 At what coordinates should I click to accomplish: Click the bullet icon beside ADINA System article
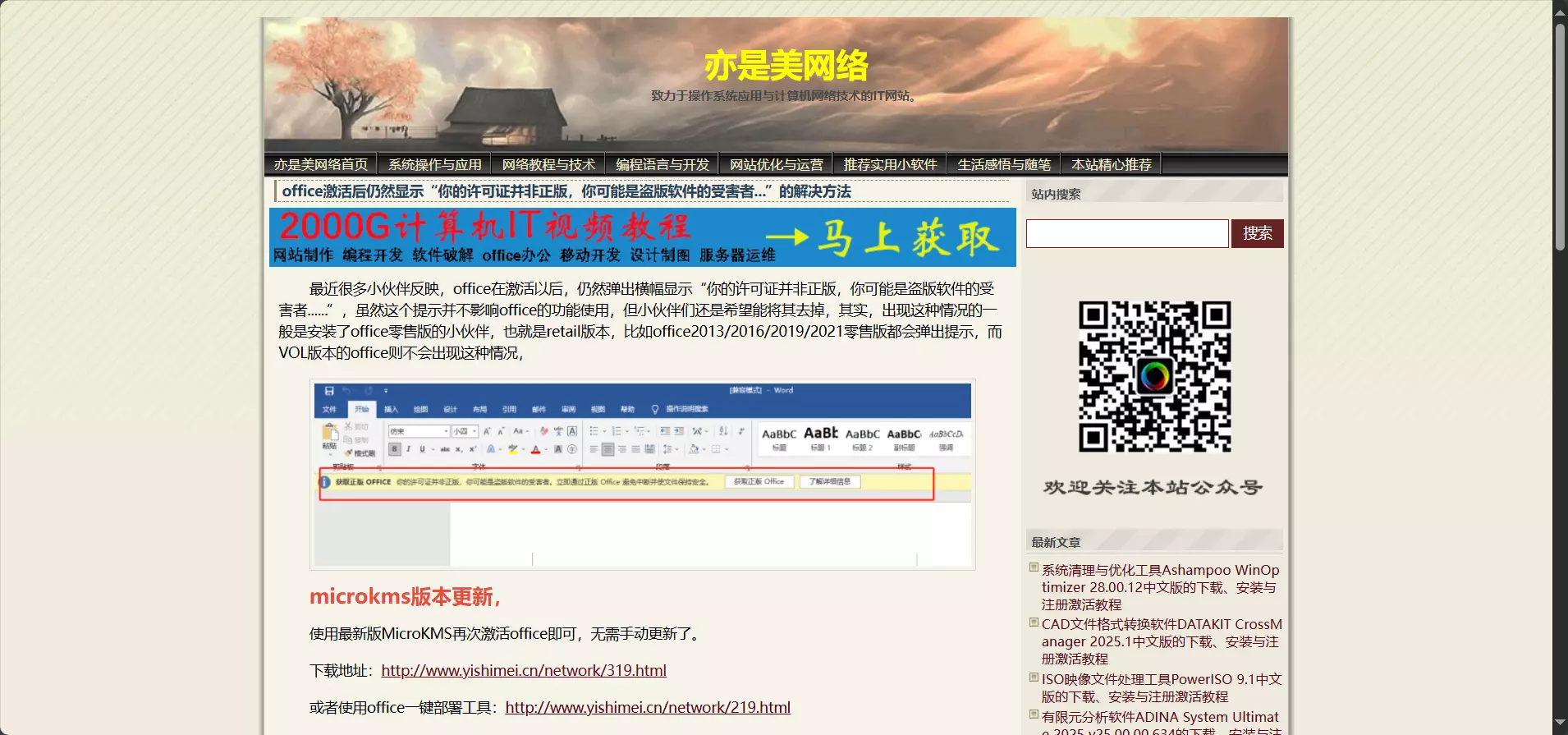point(1034,714)
